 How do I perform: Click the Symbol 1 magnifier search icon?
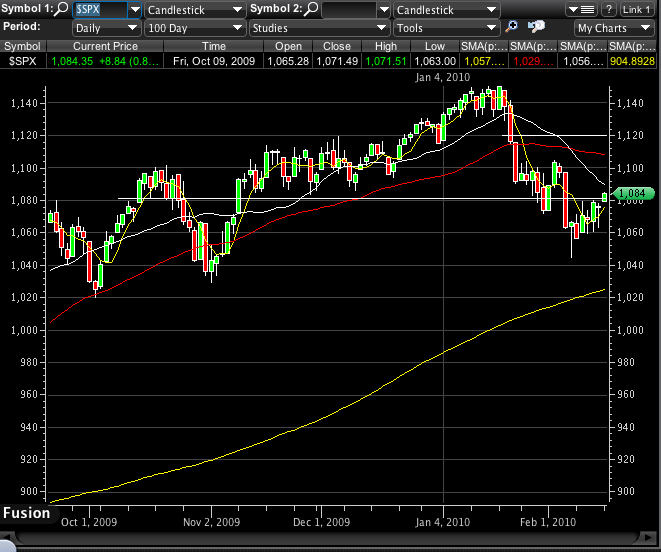(63, 9)
